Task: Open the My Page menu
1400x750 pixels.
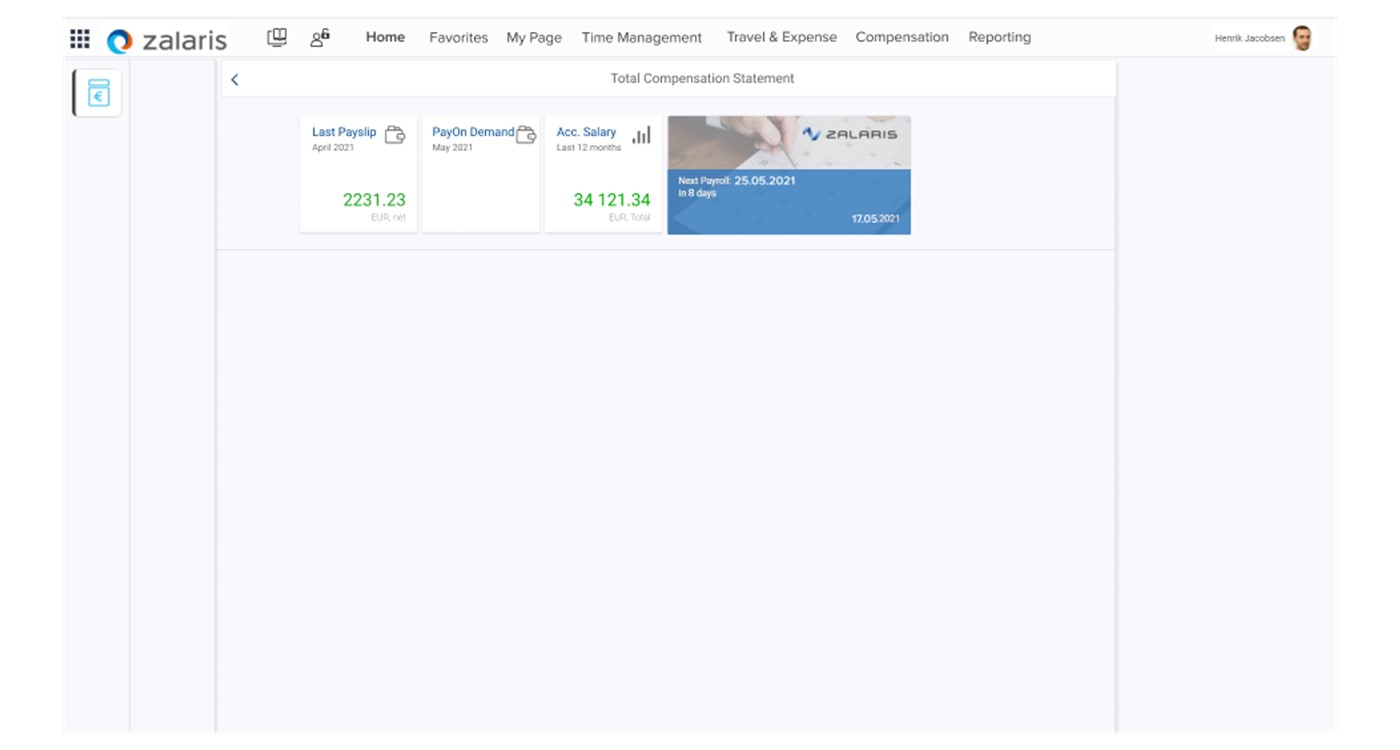Action: tap(534, 38)
